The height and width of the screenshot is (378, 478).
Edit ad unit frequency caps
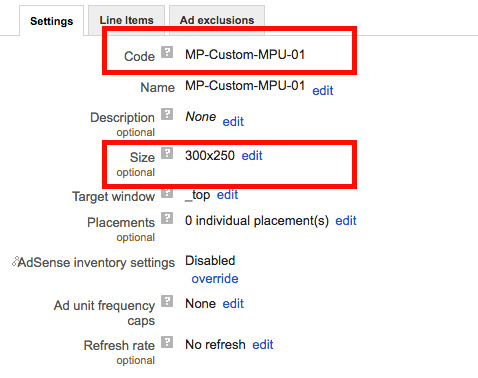coord(233,304)
